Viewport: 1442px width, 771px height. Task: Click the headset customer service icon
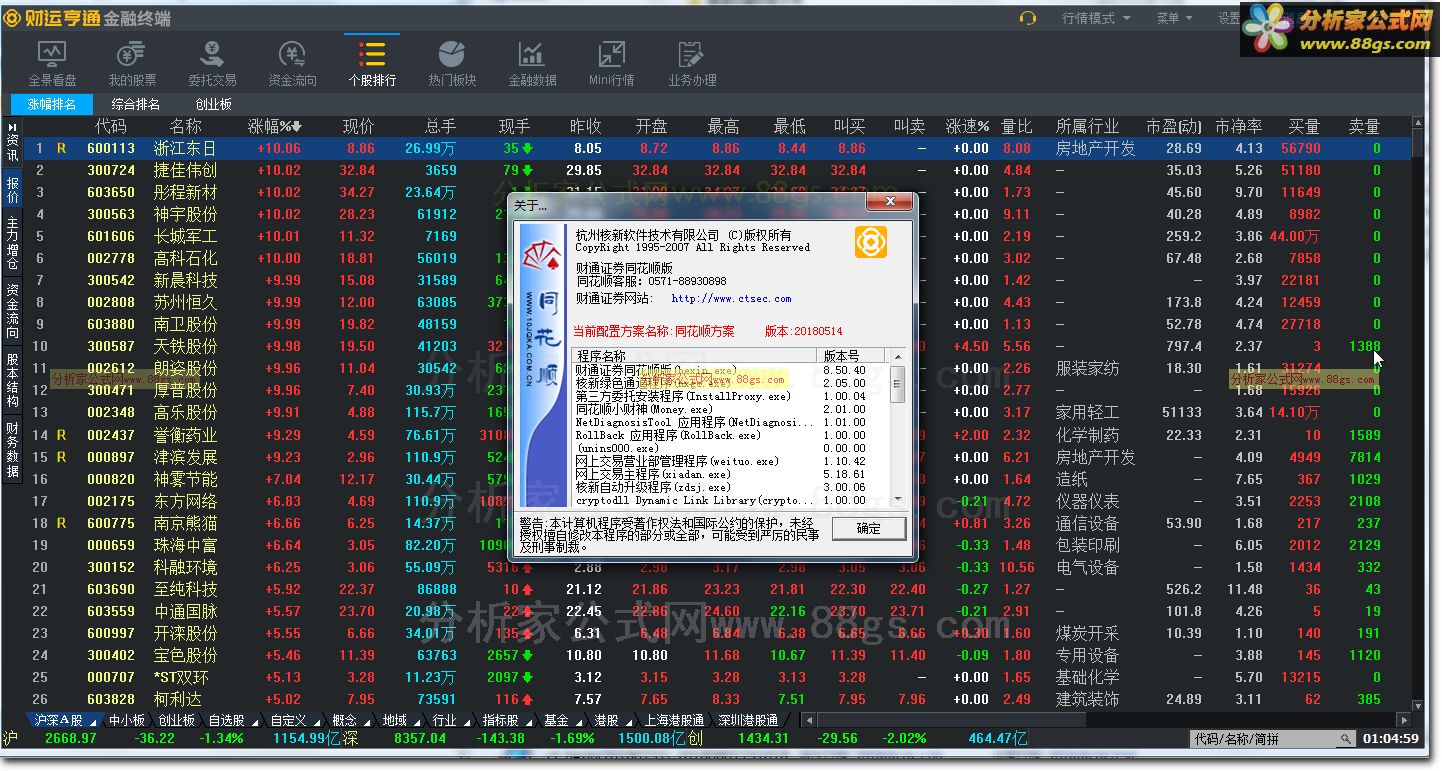tap(1027, 18)
